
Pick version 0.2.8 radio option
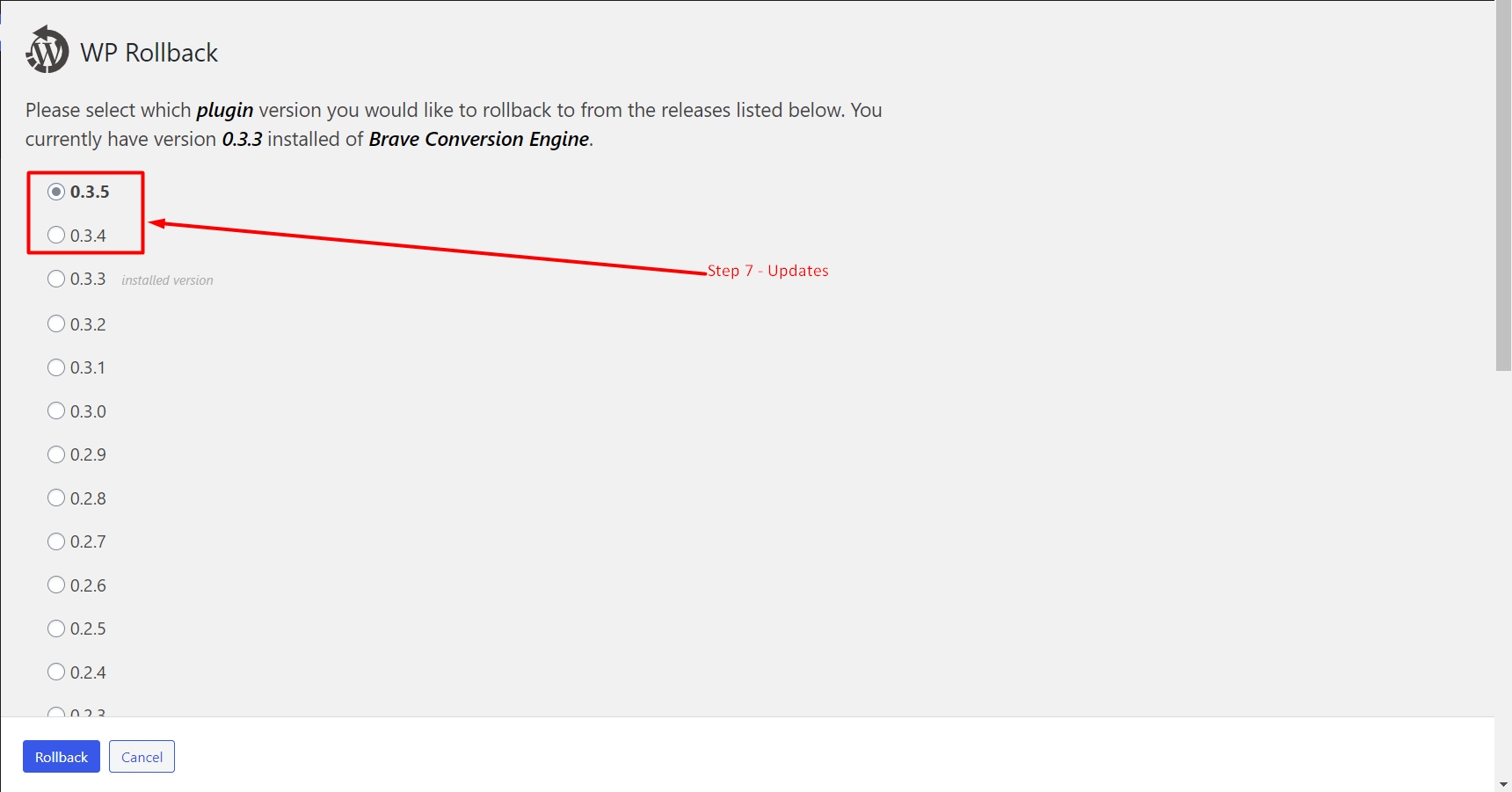pos(56,498)
